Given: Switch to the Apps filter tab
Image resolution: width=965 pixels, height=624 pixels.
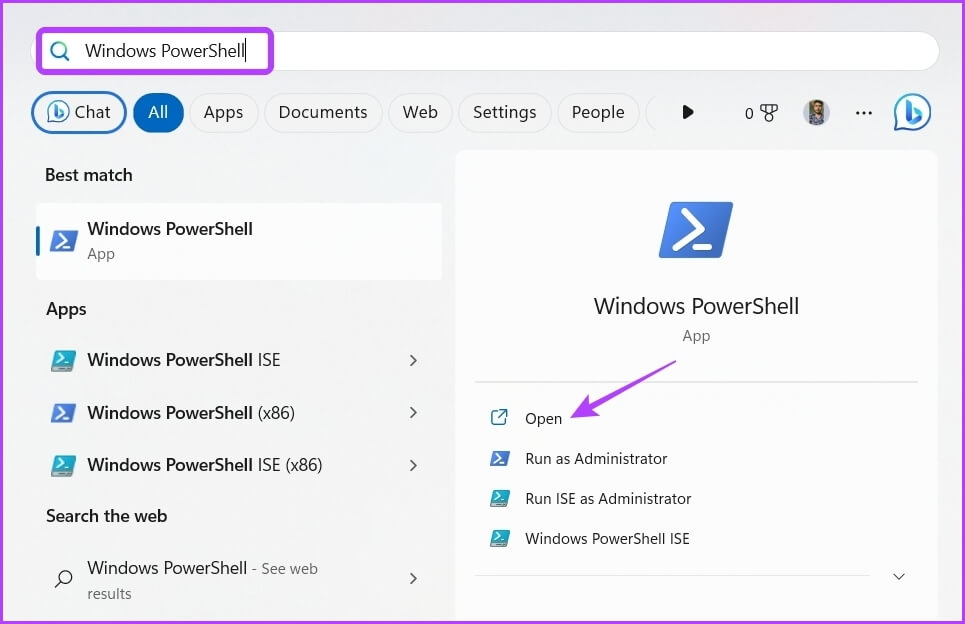Looking at the screenshot, I should pos(223,113).
